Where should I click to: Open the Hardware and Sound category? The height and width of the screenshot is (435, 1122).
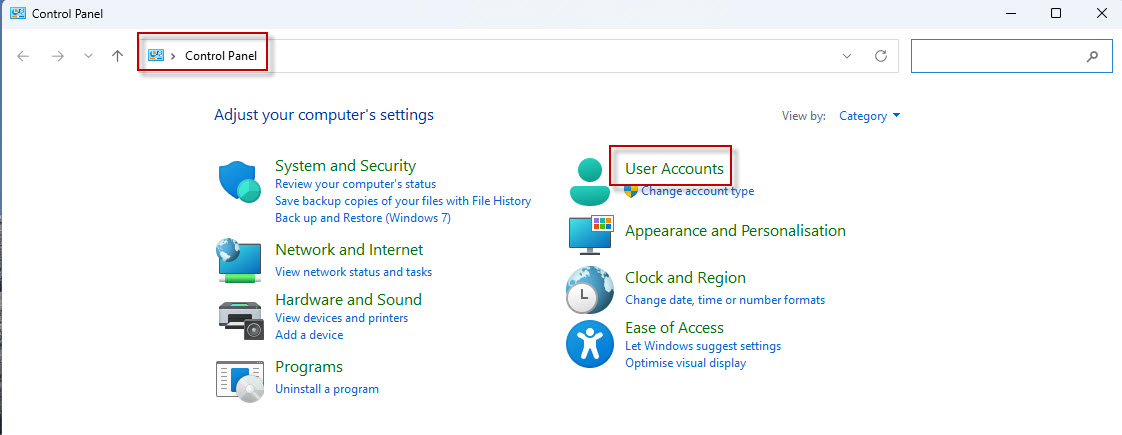pyautogui.click(x=348, y=299)
